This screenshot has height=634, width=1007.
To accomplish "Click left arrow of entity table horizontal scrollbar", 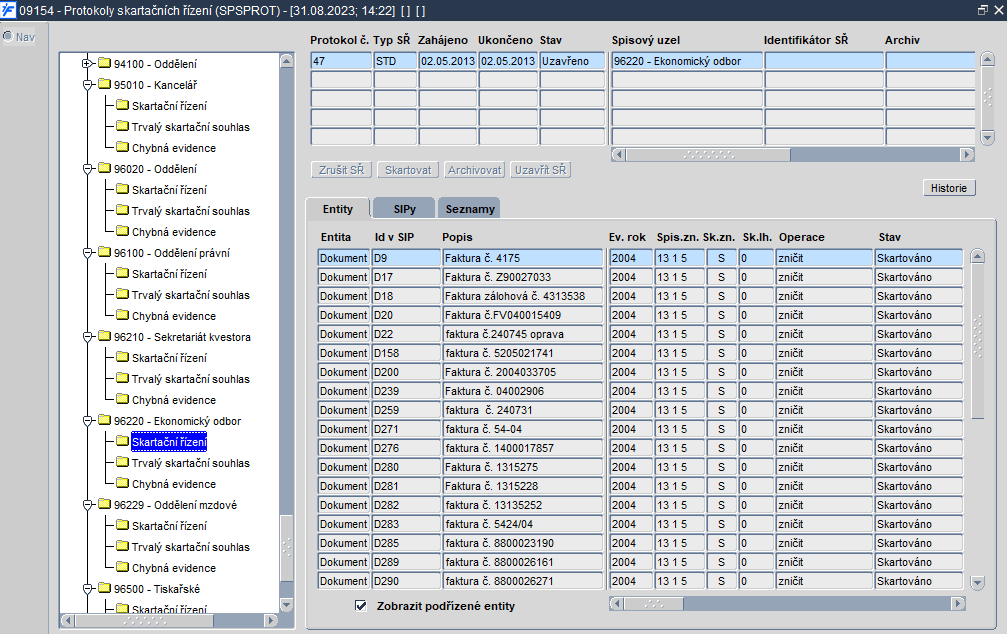I will 617,603.
